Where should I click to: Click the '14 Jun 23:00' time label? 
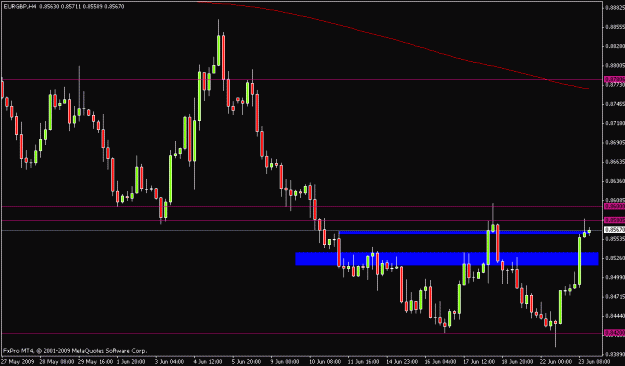coord(401,362)
